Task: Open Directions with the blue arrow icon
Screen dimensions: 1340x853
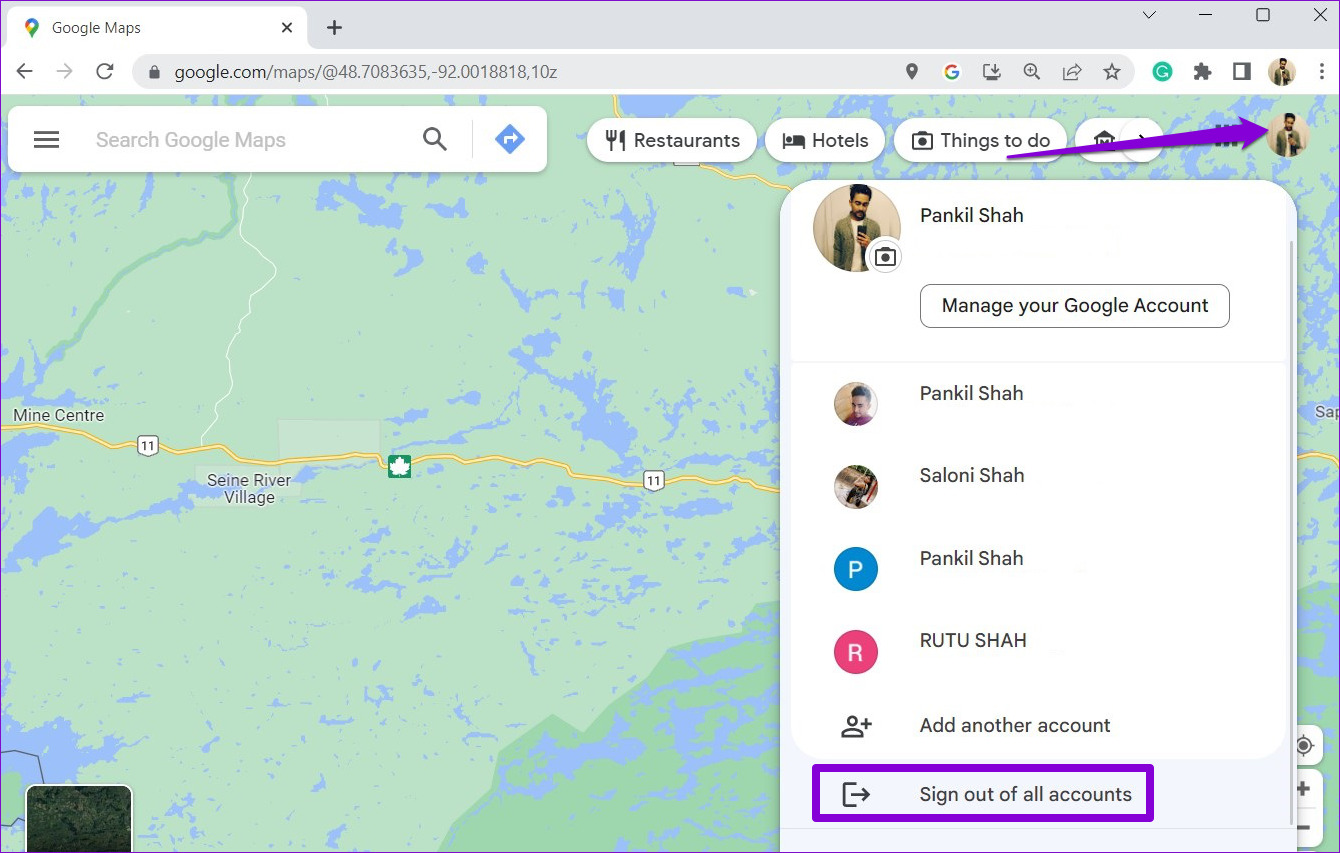Action: point(510,139)
